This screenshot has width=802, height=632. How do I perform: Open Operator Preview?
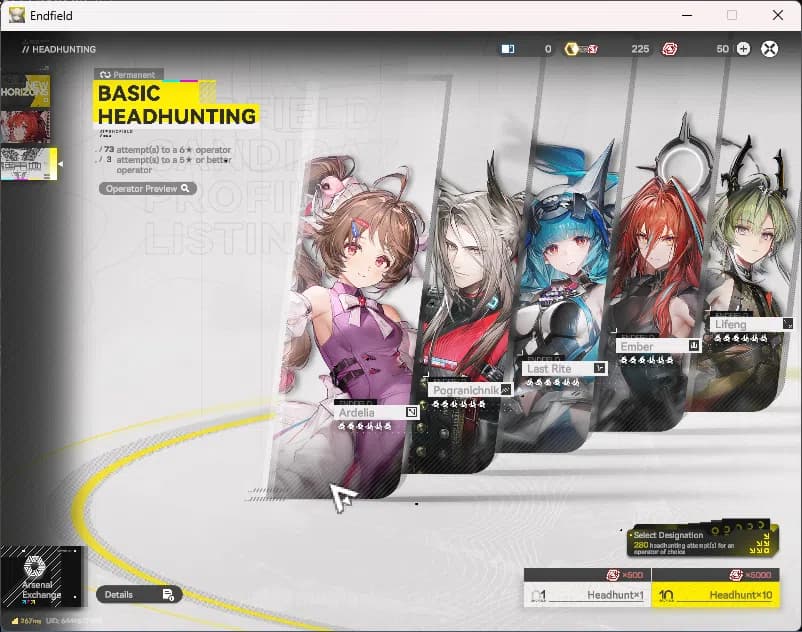click(146, 188)
